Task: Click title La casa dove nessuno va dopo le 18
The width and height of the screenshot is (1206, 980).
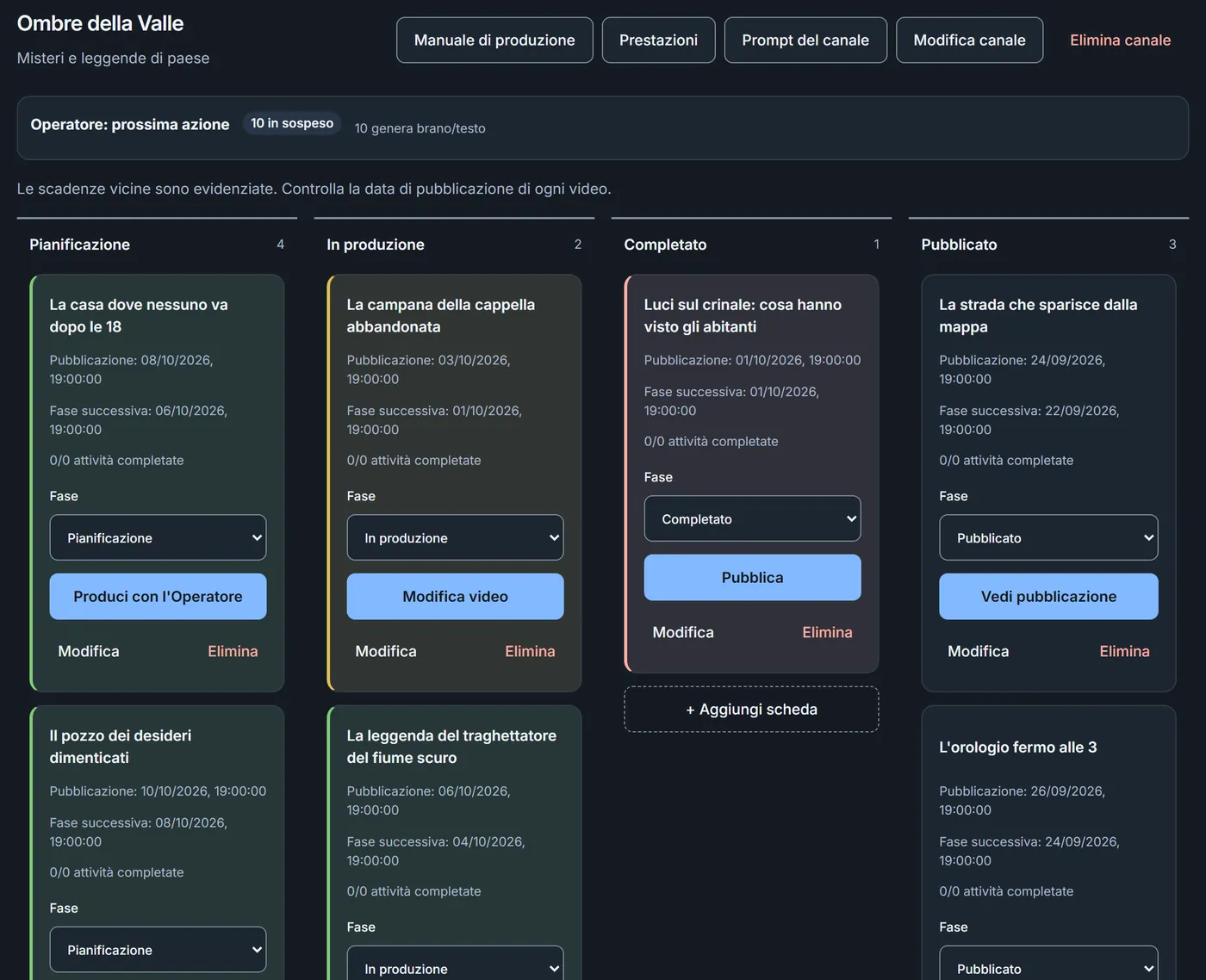Action: (139, 316)
